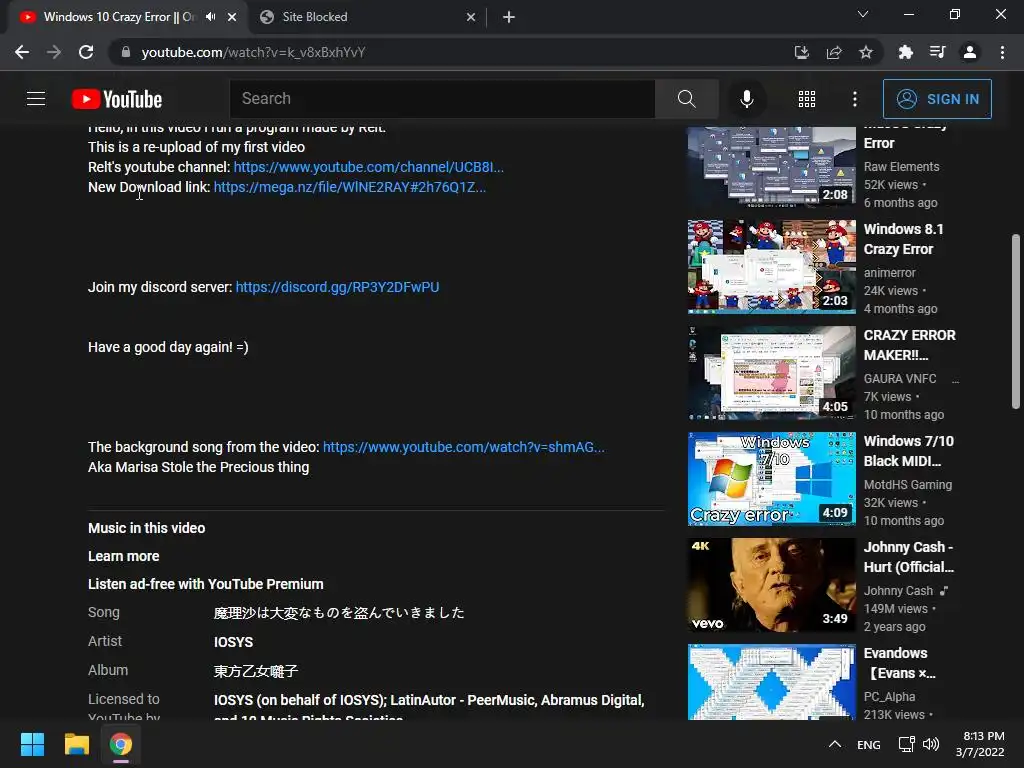Open the YouTube hamburger guide menu
Screen dimensions: 1024x768
pyautogui.click(x=36, y=99)
